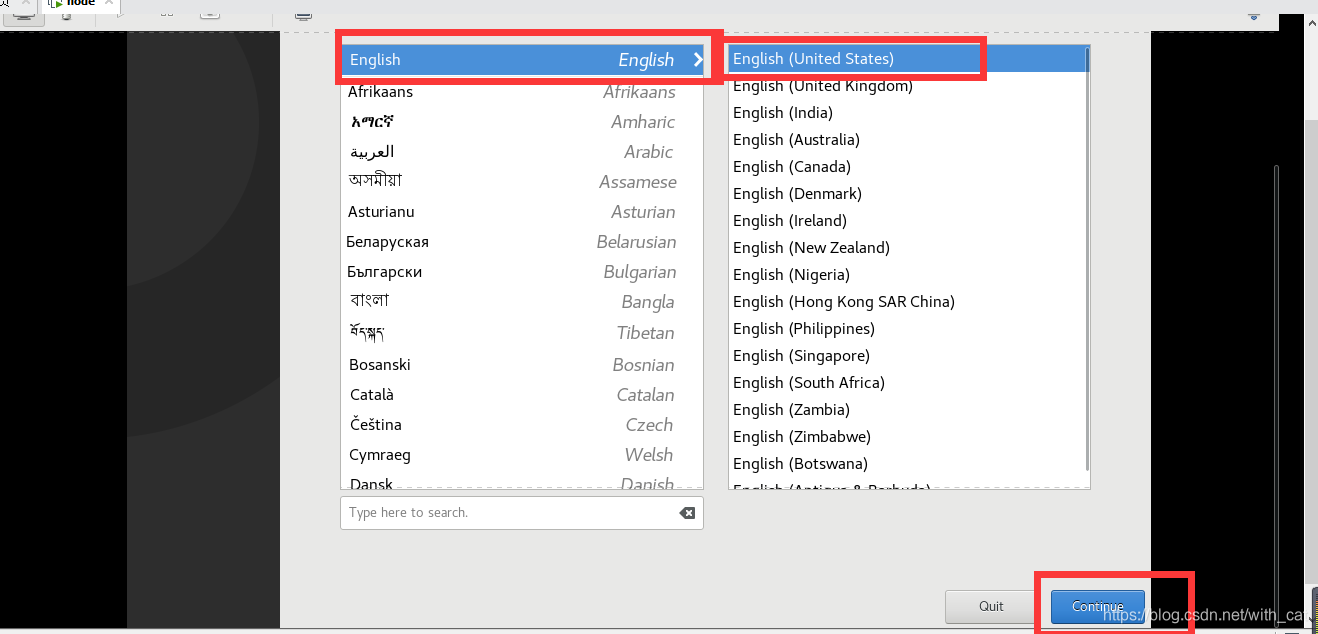Select Afrikaans in the language list
1318x634 pixels.
click(522, 92)
